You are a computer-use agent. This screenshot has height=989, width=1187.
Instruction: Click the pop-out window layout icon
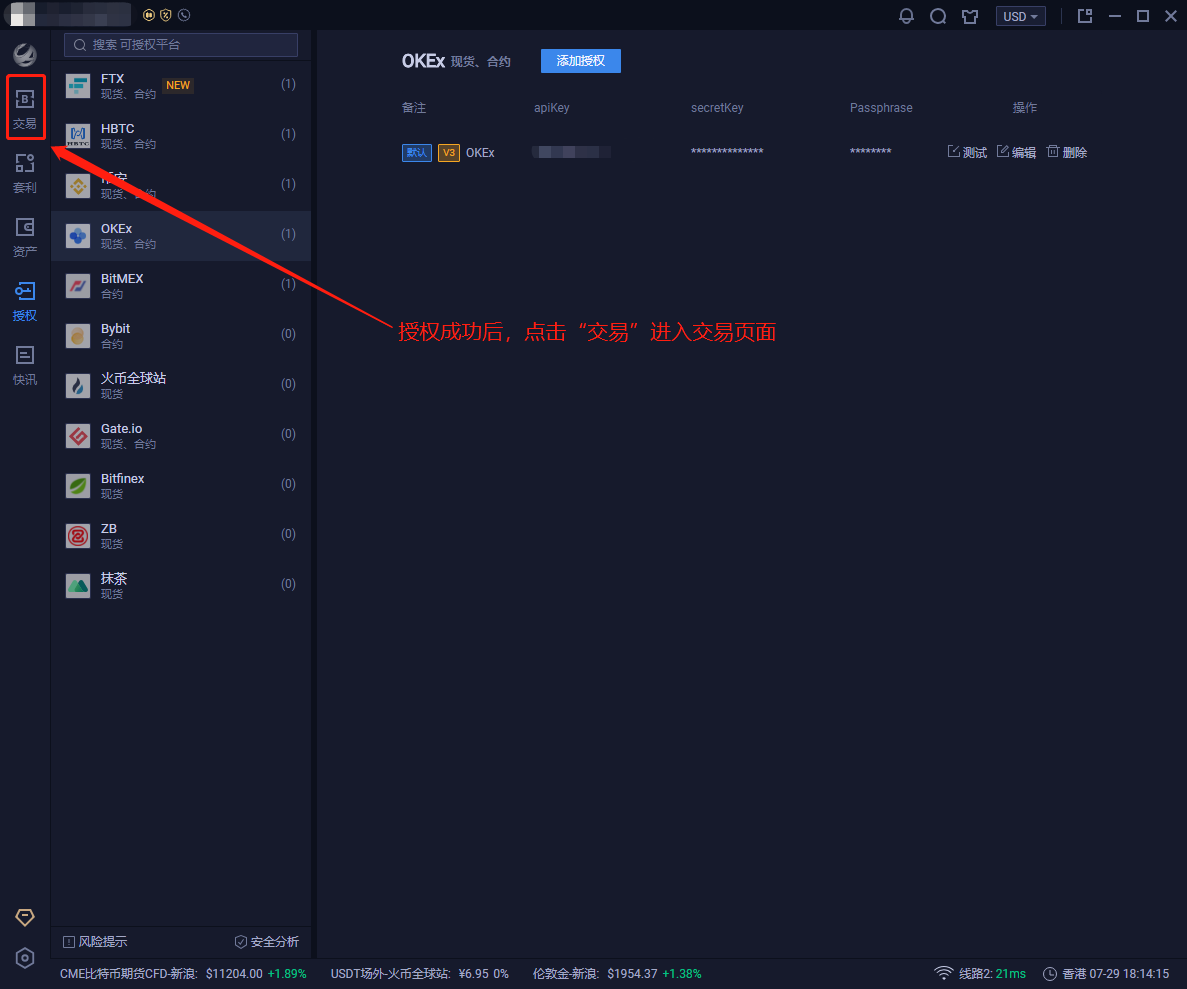(x=1085, y=16)
